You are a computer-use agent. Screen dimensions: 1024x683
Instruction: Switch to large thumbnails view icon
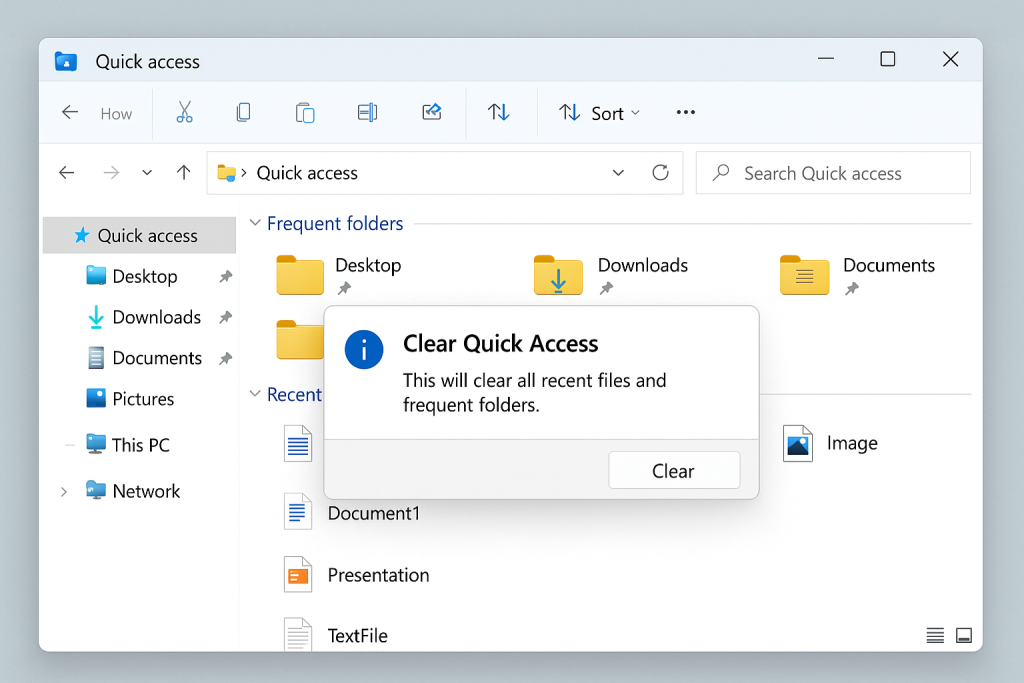click(964, 635)
